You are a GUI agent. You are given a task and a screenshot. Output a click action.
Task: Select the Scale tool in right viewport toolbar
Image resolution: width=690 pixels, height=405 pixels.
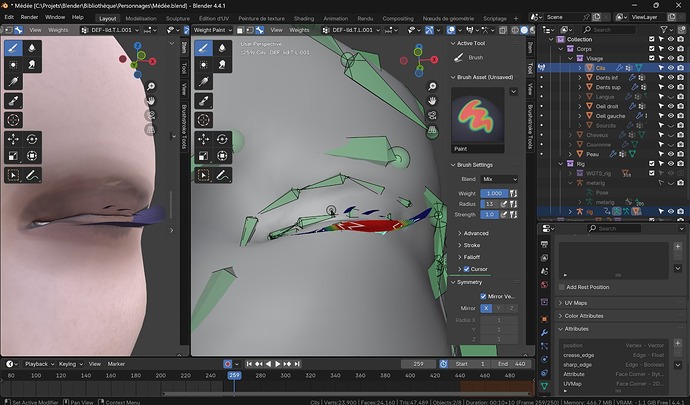pyautogui.click(x=203, y=155)
